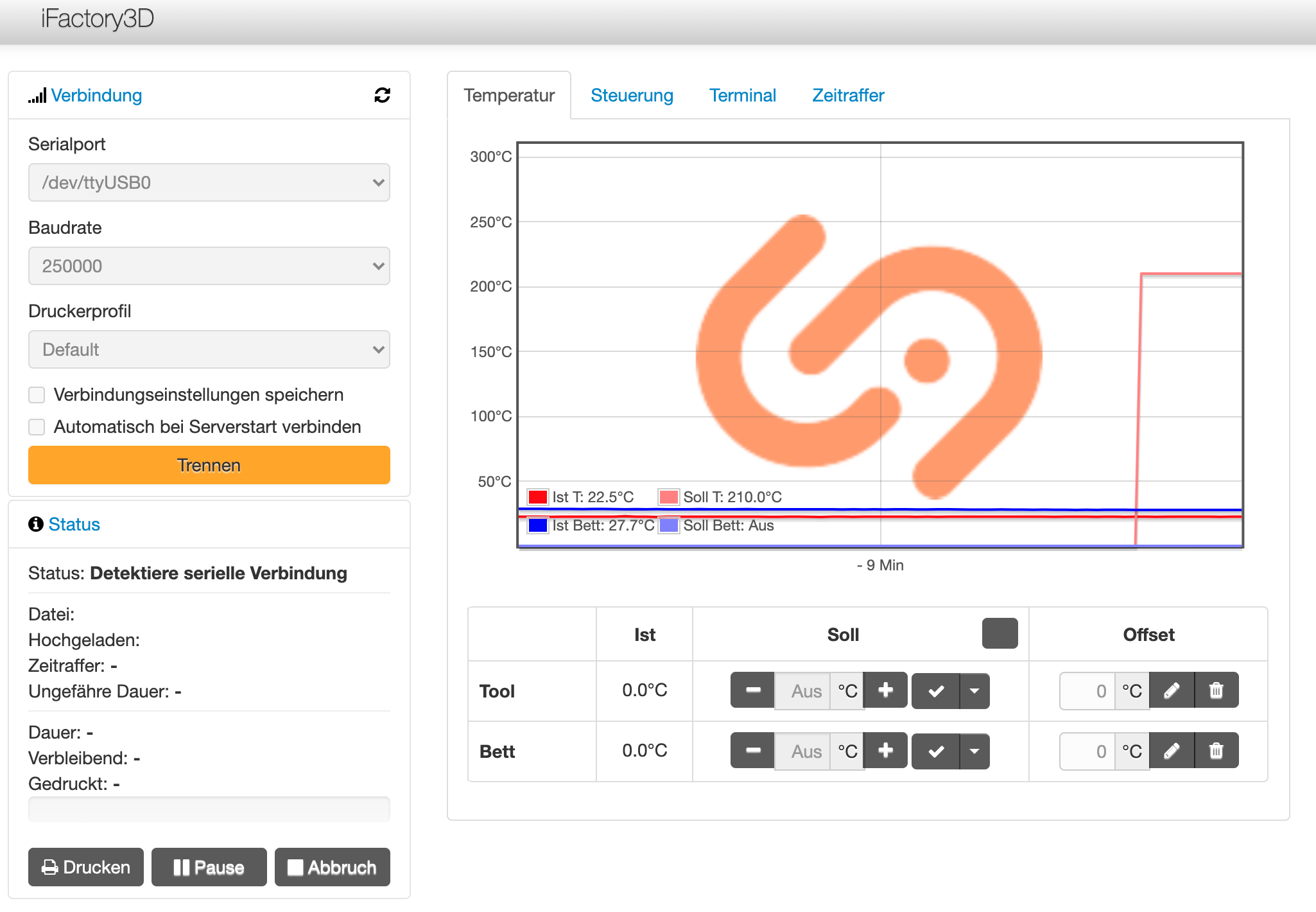Delete the Tool offset with the trash icon
Viewport: 1316px width, 912px height.
coord(1216,690)
